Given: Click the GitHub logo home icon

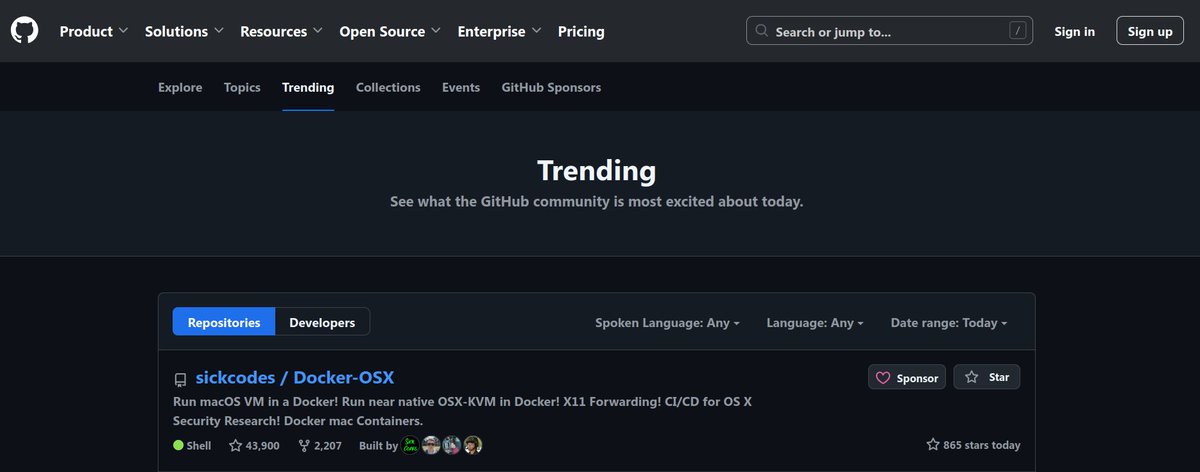Looking at the screenshot, I should point(24,31).
